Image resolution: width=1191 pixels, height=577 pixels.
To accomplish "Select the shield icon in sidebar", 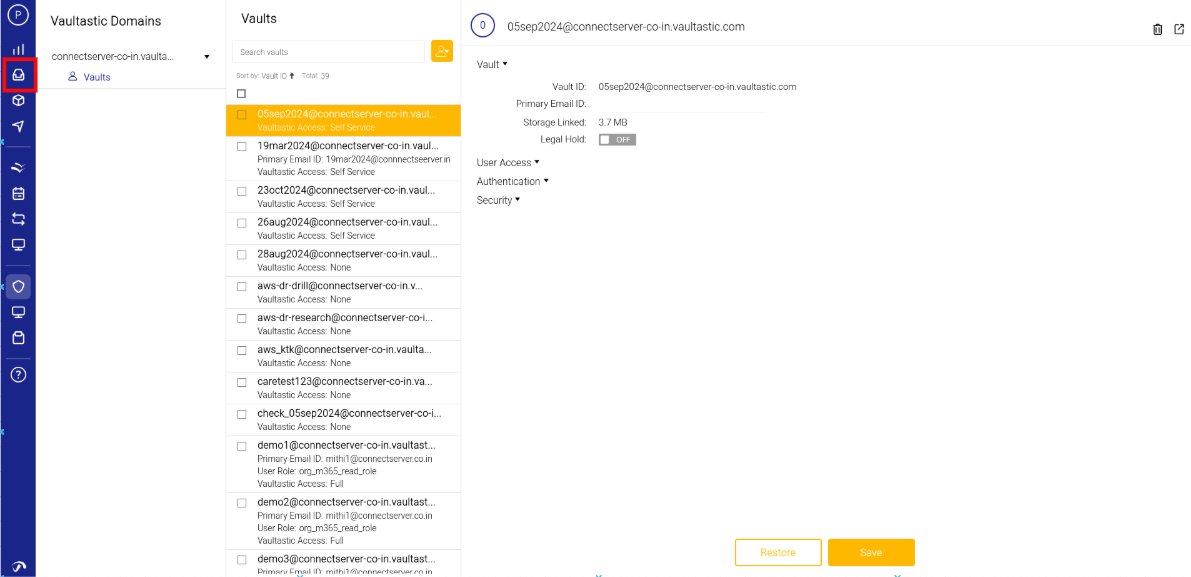I will point(18,286).
